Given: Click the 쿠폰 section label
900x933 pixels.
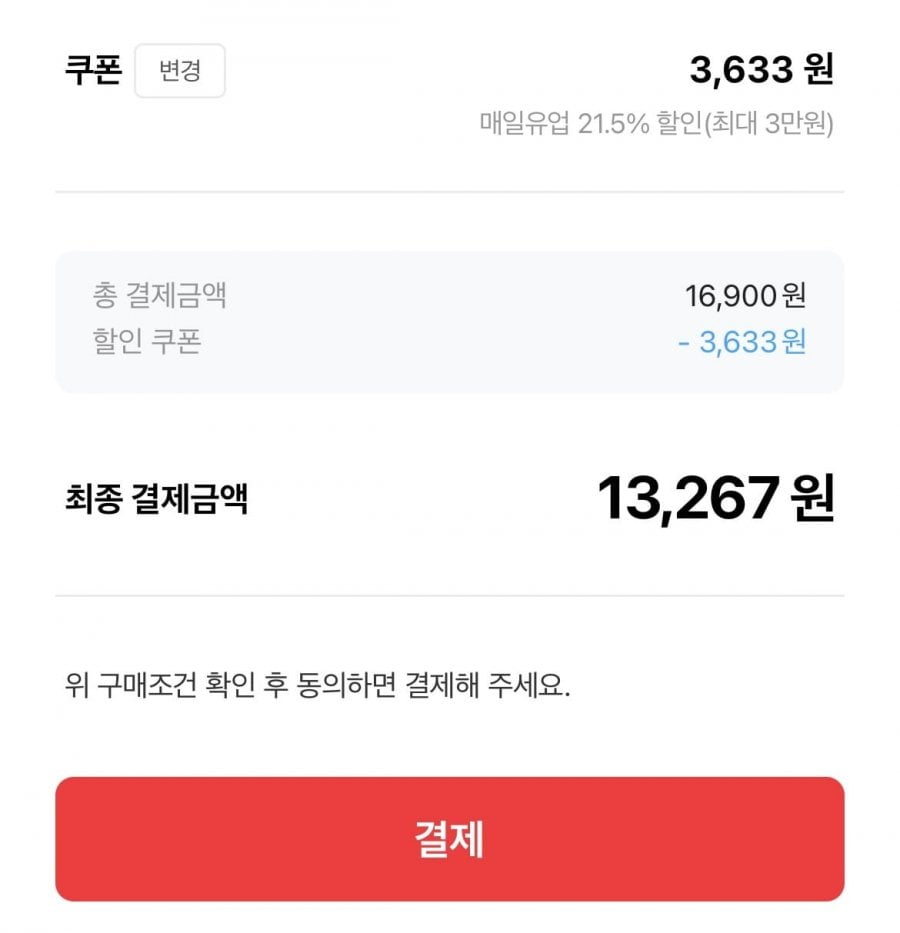Looking at the screenshot, I should tap(93, 71).
